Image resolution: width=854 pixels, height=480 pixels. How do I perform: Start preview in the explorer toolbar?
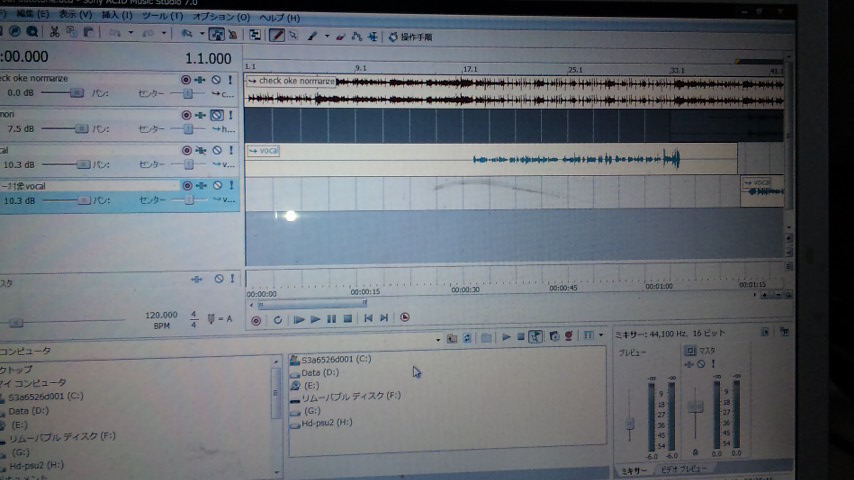(x=505, y=338)
